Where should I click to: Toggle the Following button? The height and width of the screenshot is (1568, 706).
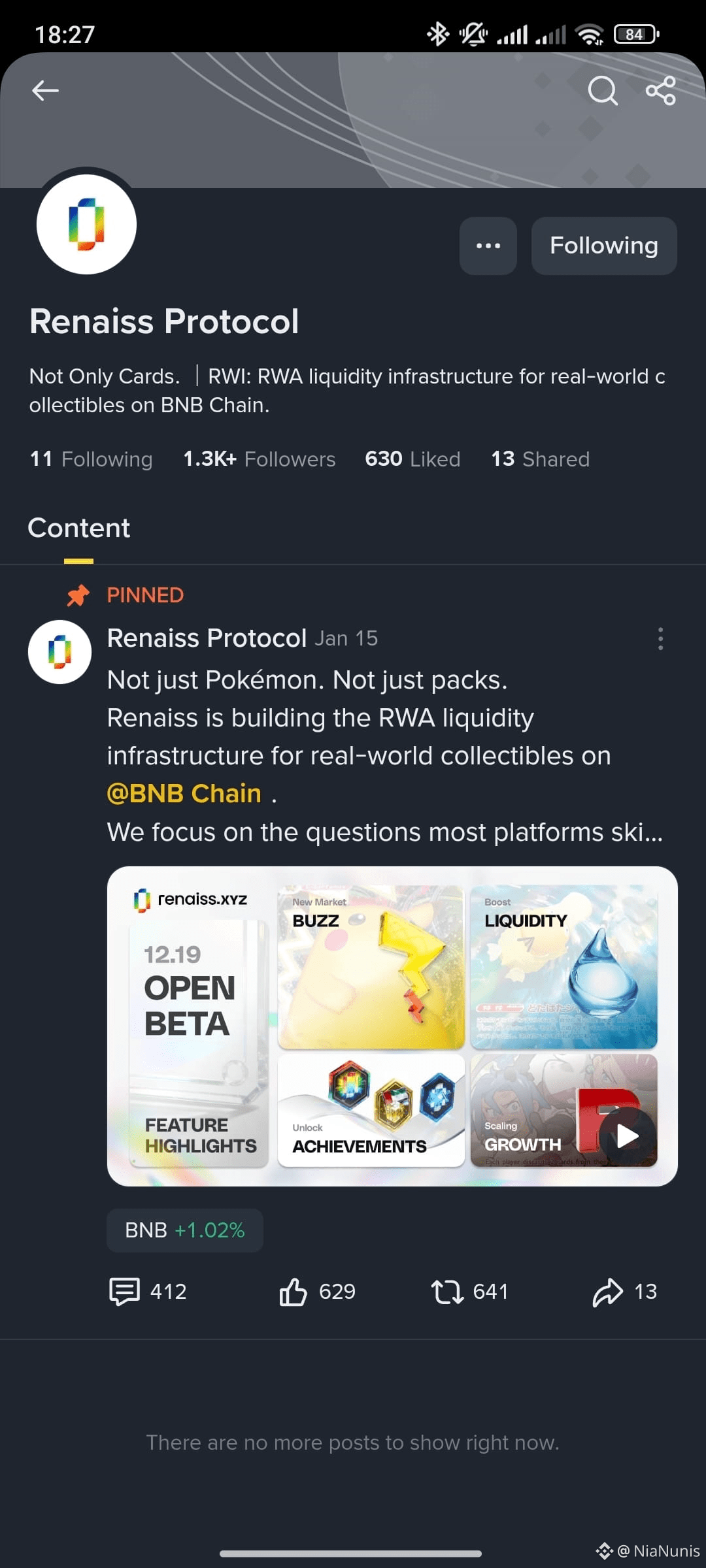pos(604,246)
